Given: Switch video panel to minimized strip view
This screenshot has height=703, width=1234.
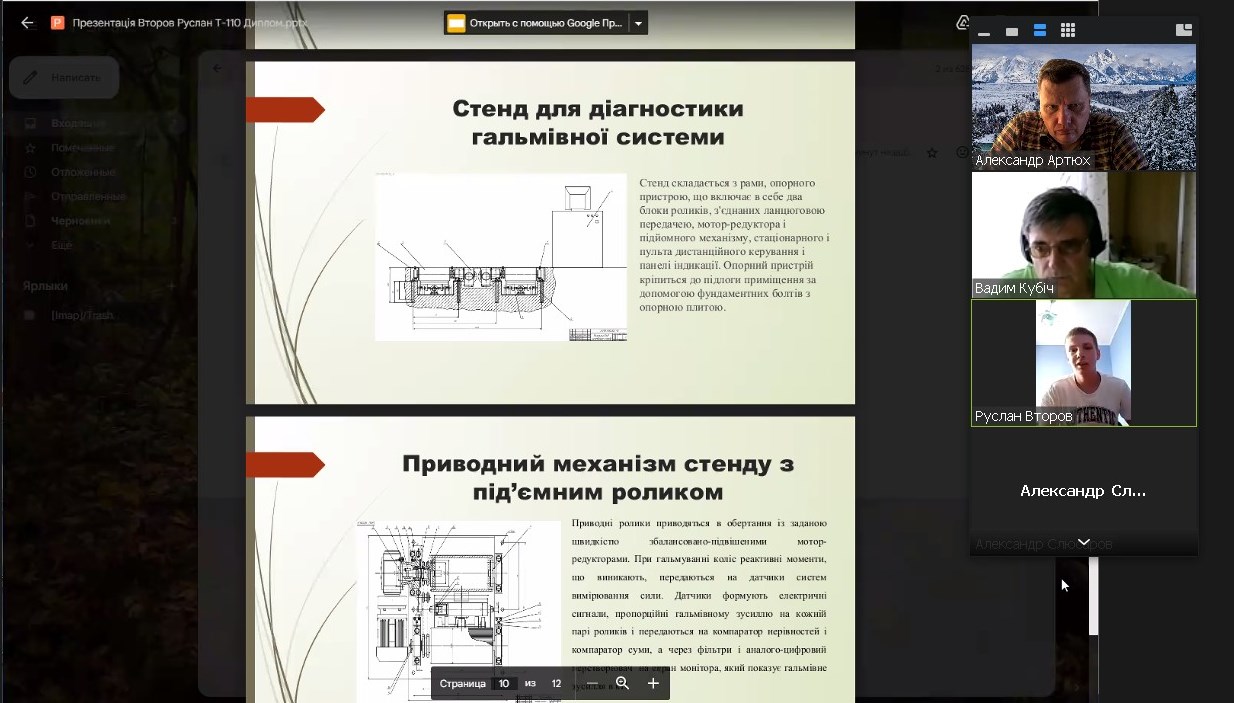Looking at the screenshot, I should coord(984,32).
